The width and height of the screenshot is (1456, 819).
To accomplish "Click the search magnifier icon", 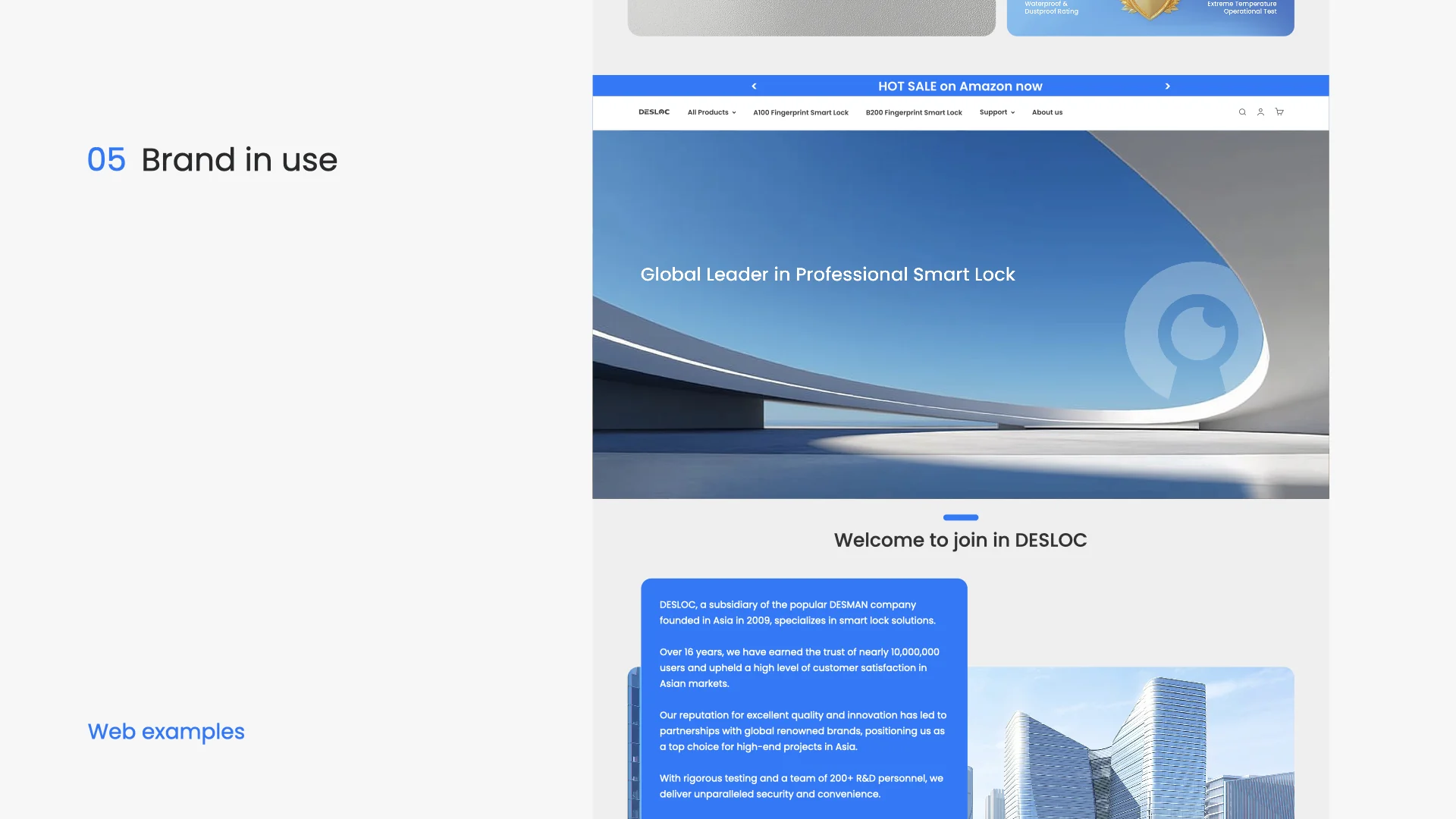I will pos(1242,112).
